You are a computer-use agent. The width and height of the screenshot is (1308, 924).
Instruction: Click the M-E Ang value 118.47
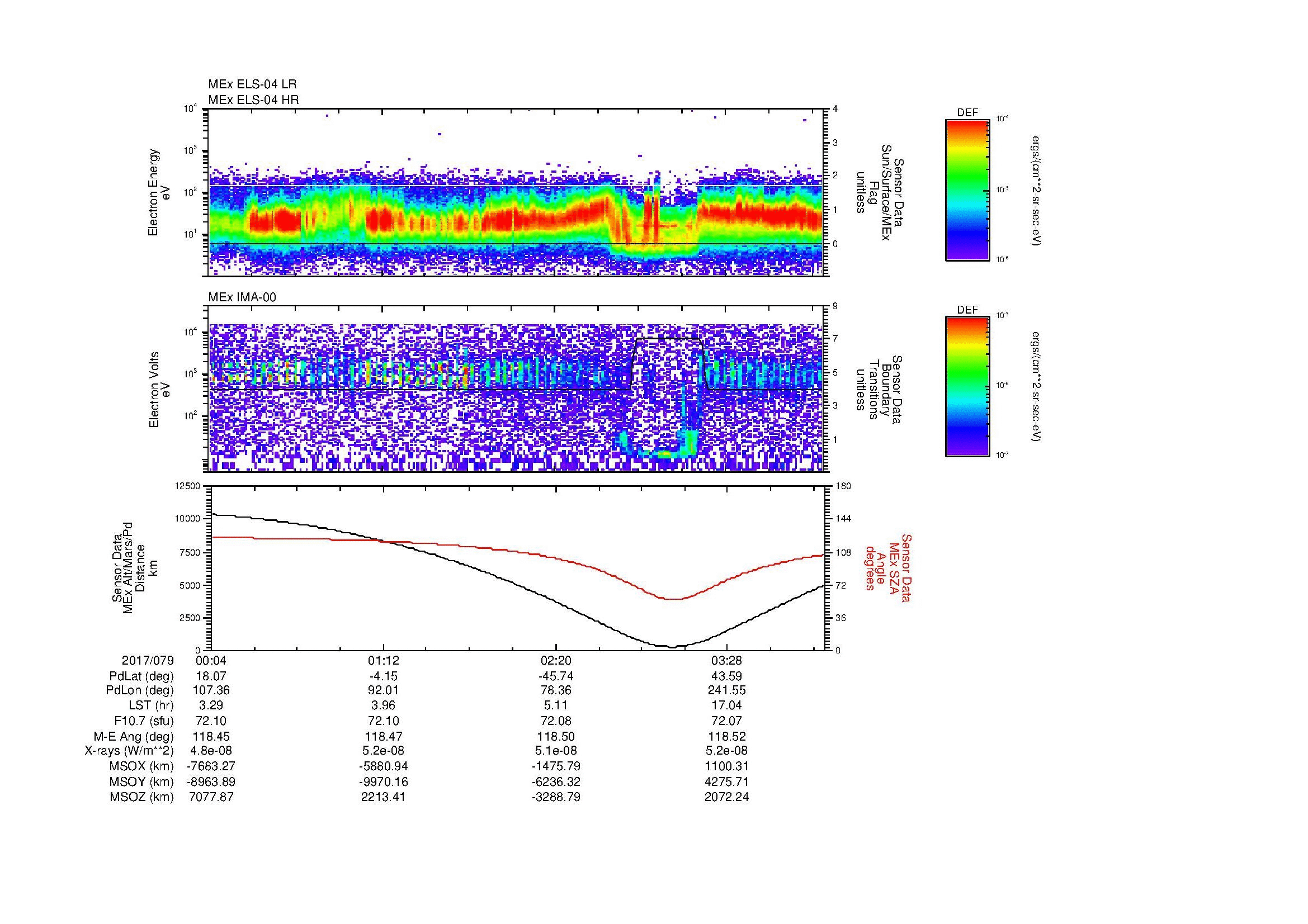(x=384, y=736)
